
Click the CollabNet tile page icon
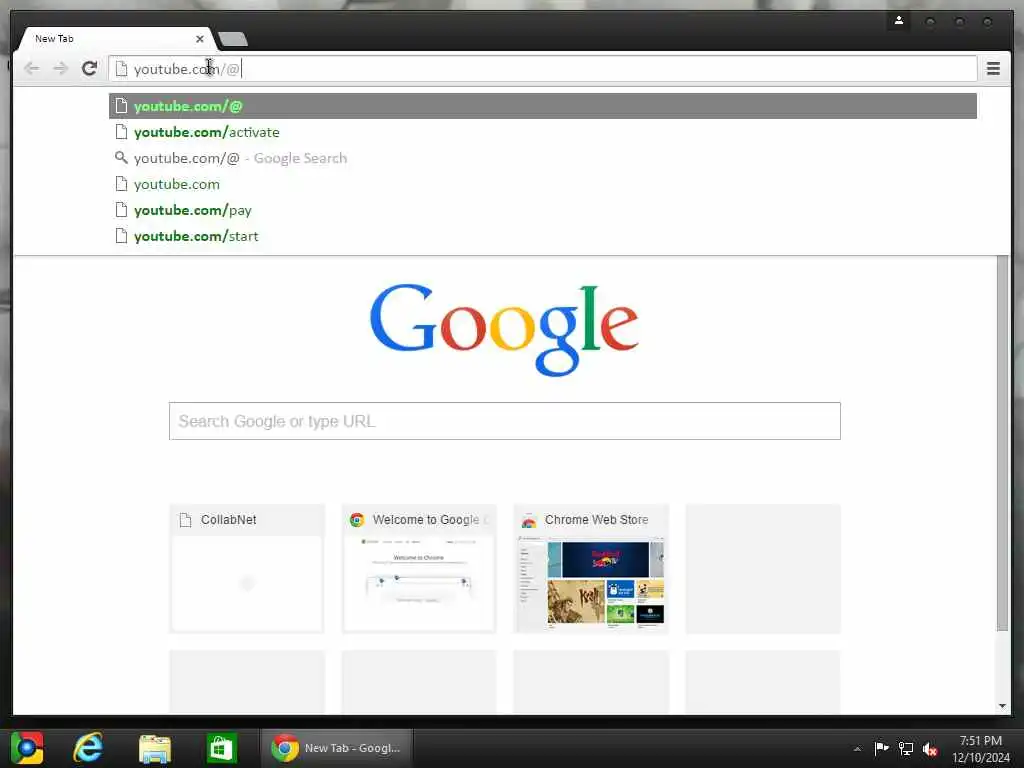coord(185,520)
